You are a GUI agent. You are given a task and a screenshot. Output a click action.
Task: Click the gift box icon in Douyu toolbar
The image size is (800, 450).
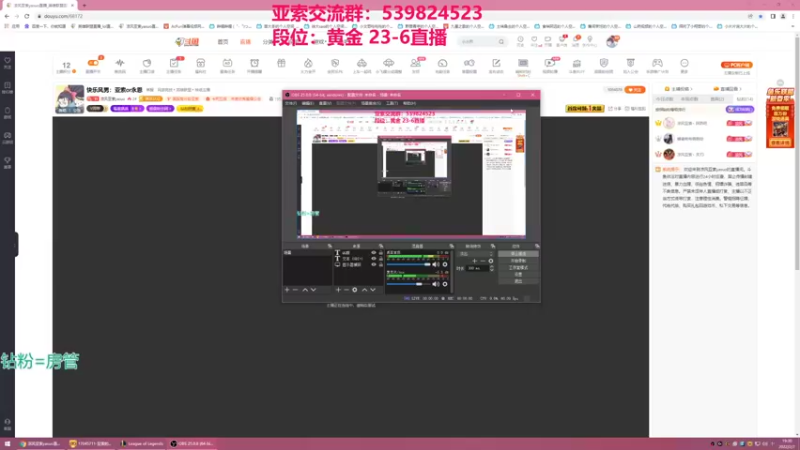[281, 63]
